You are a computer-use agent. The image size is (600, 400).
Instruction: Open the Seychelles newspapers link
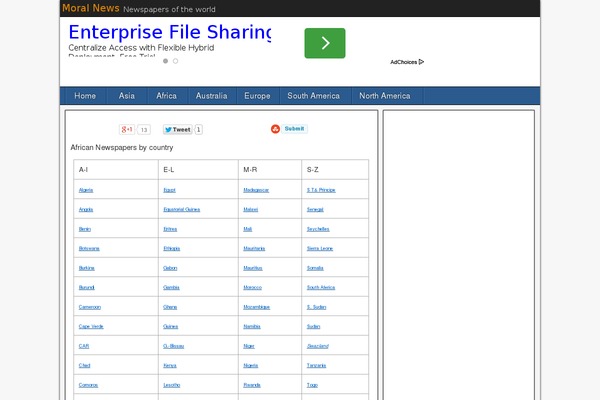(x=318, y=229)
